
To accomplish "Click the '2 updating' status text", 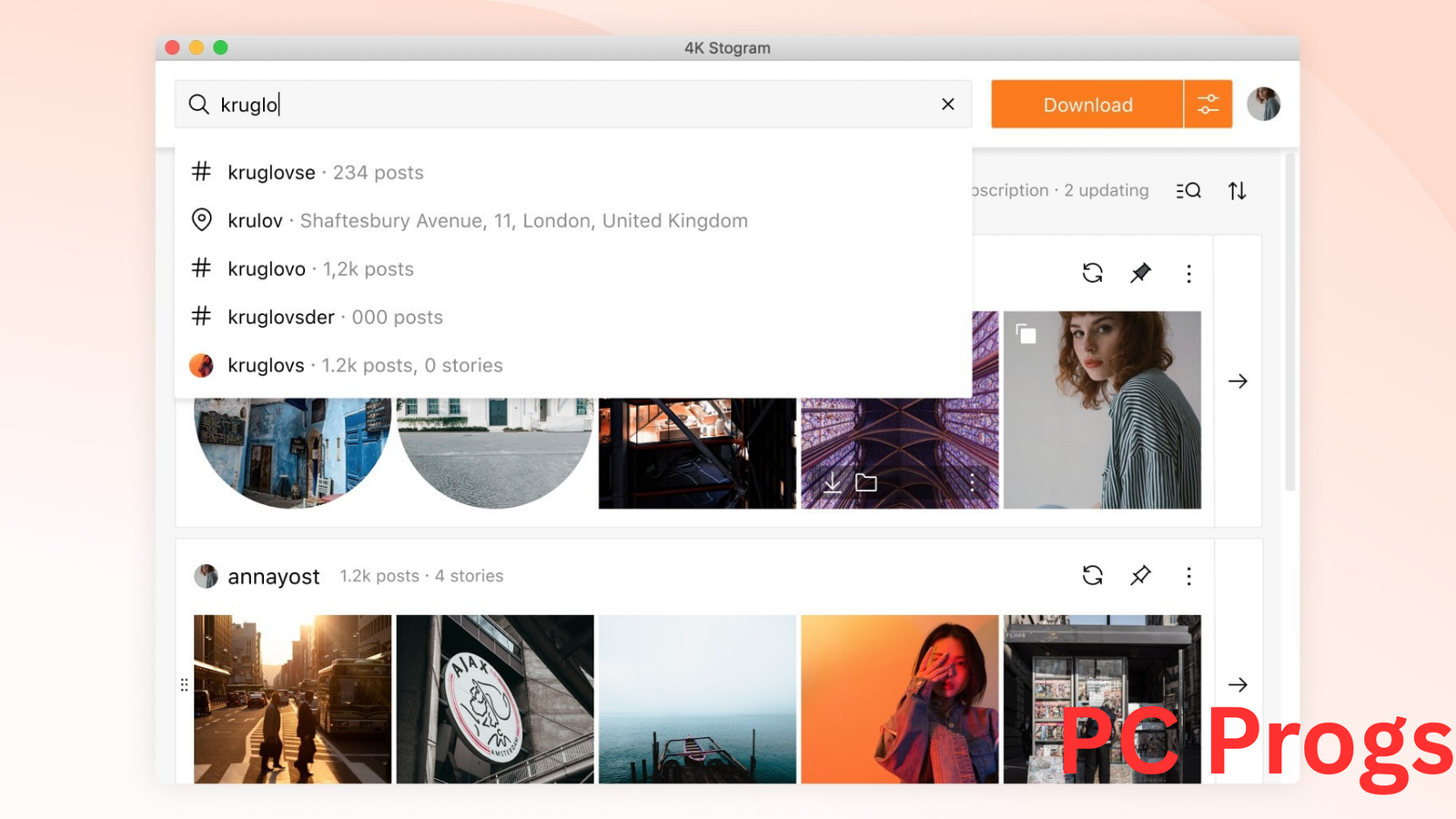I will [1107, 190].
